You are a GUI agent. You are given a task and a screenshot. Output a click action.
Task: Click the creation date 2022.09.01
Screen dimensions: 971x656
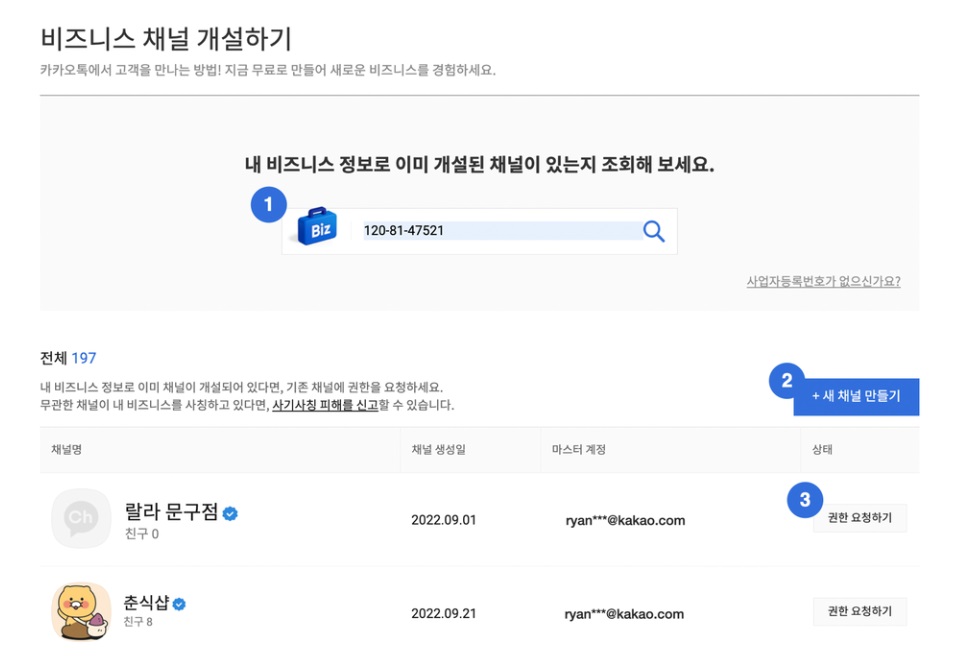(x=443, y=520)
